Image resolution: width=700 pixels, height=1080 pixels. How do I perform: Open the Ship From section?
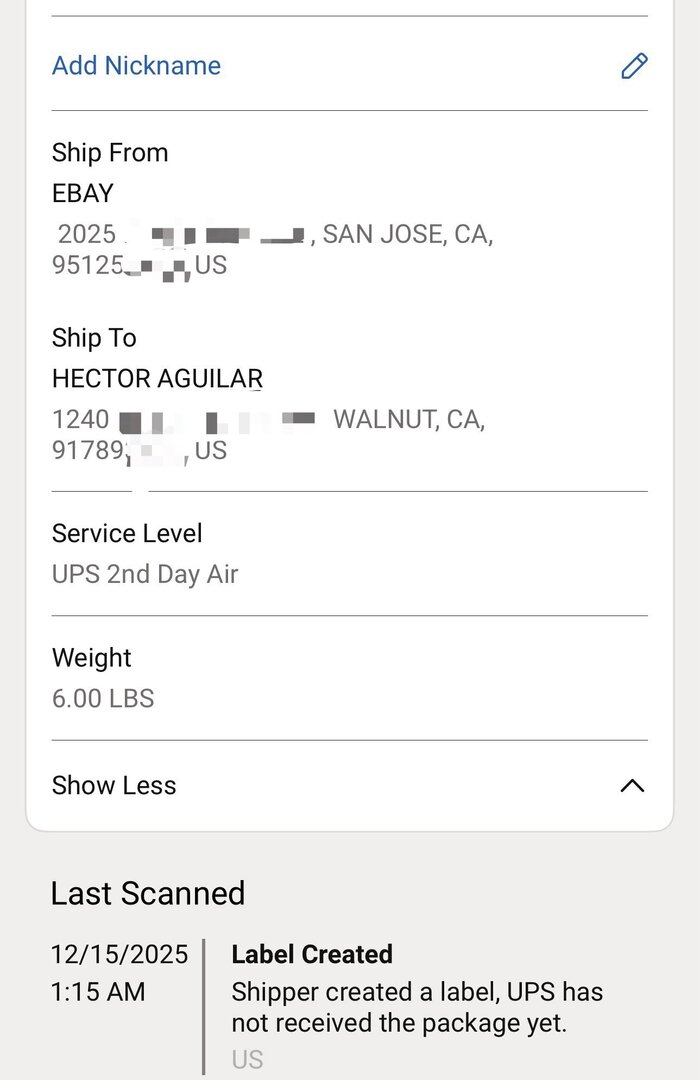110,153
